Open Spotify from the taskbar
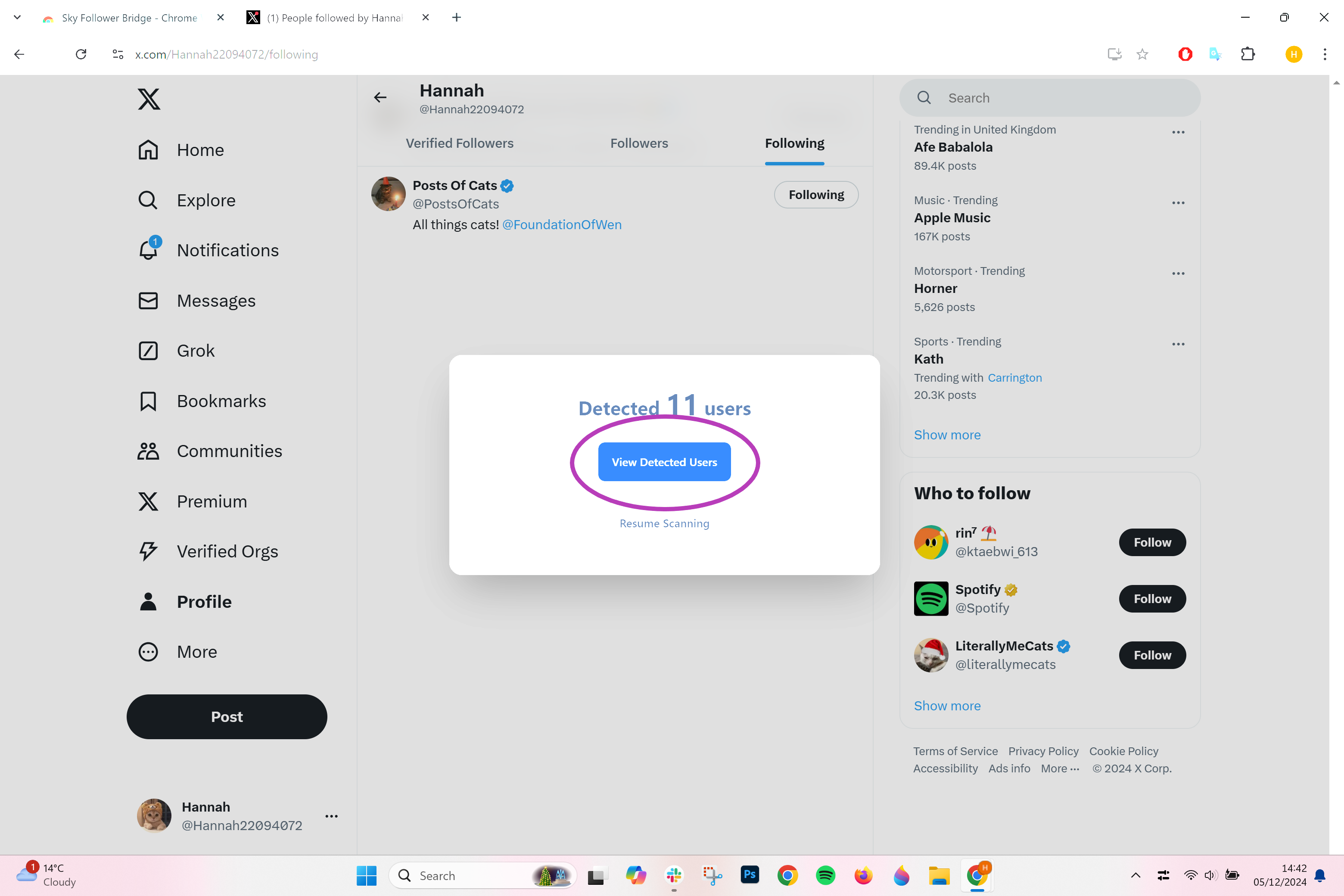Image resolution: width=1344 pixels, height=896 pixels. click(x=825, y=875)
